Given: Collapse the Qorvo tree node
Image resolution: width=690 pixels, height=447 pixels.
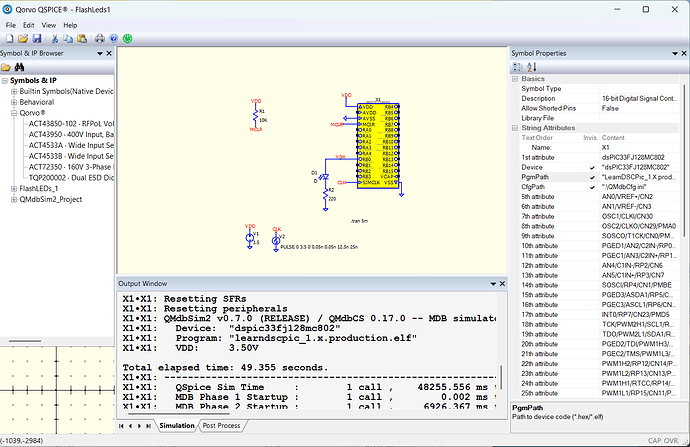Looking at the screenshot, I should click(x=14, y=113).
